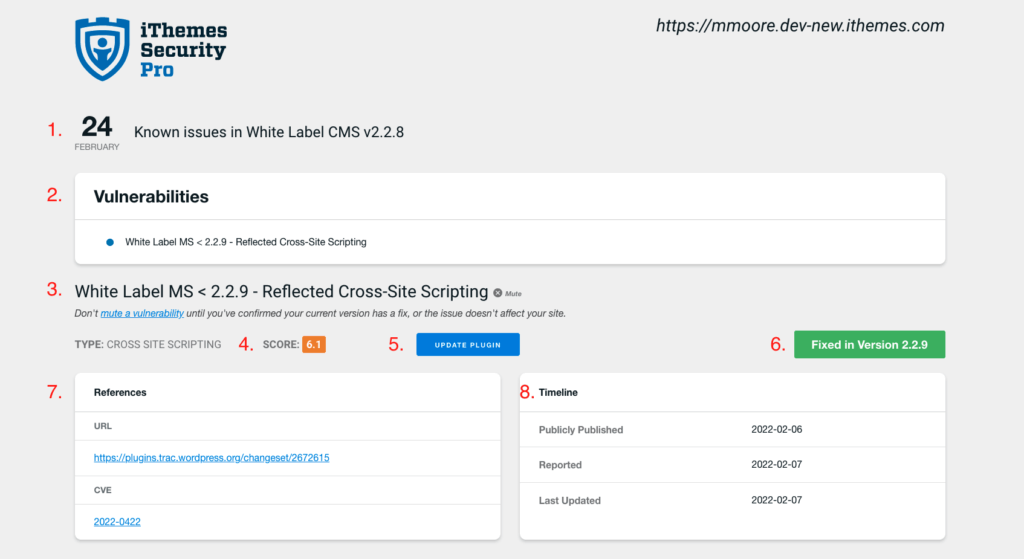Click the site URL mmoore.dev-new.ithemes.com
This screenshot has height=559, width=1024.
click(x=800, y=25)
